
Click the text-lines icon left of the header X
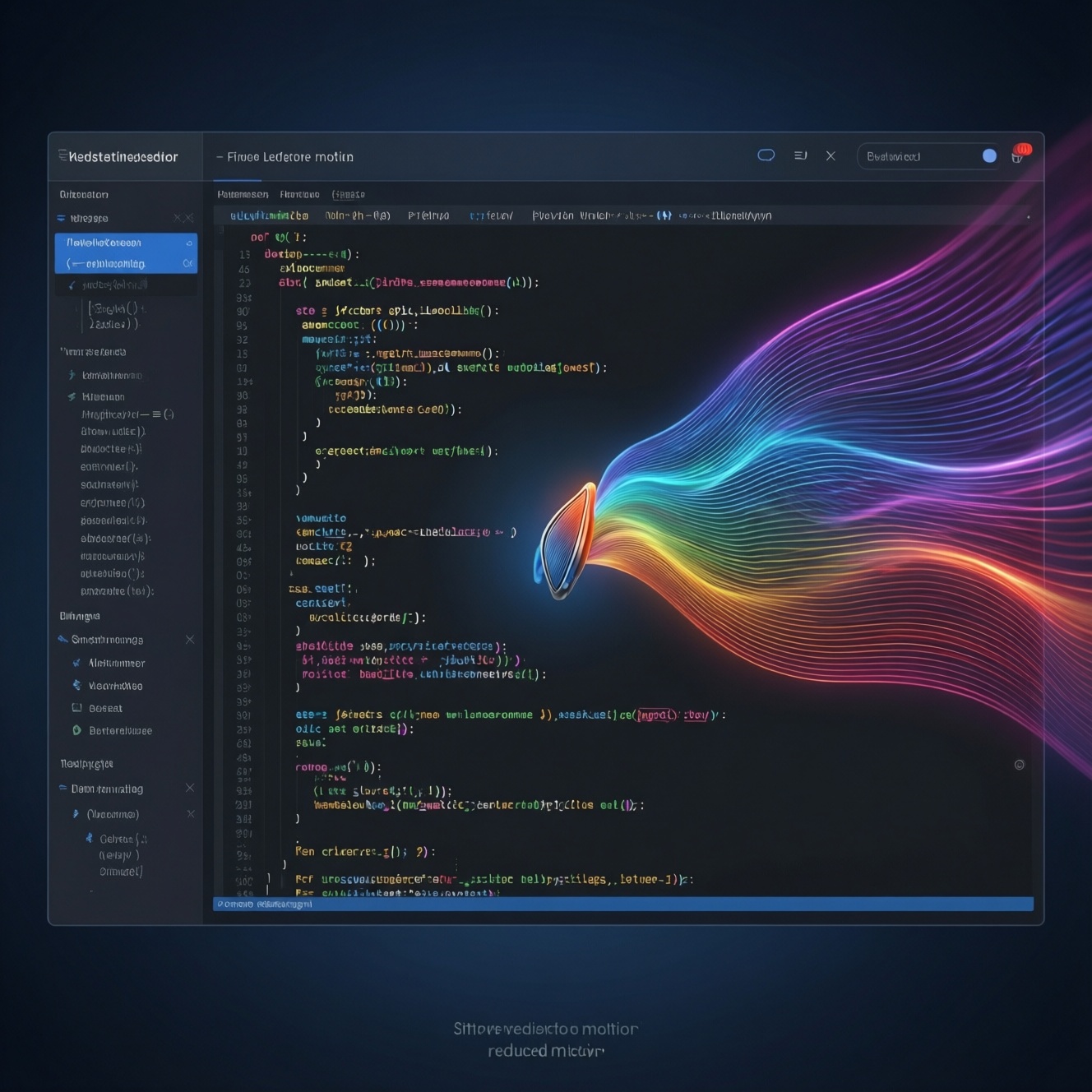[x=800, y=155]
